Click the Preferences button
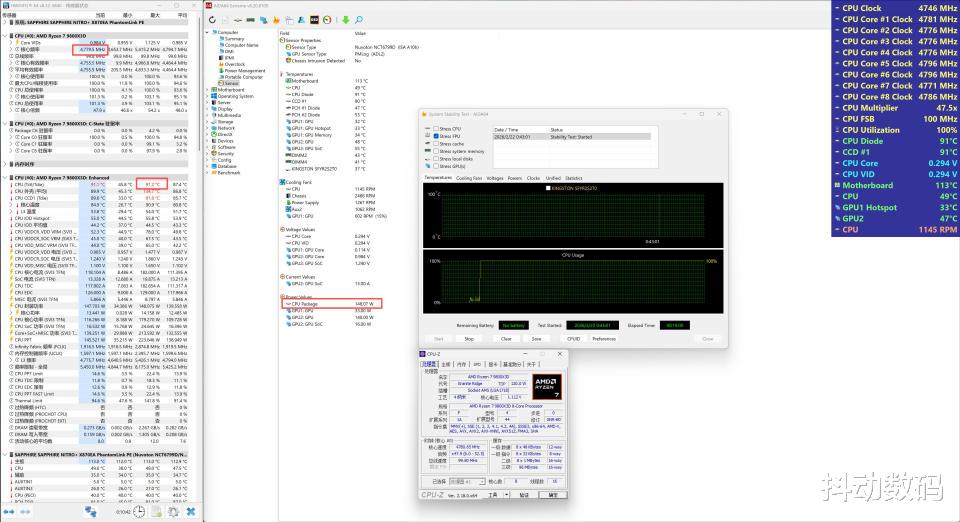This screenshot has width=960, height=522. pyautogui.click(x=604, y=339)
